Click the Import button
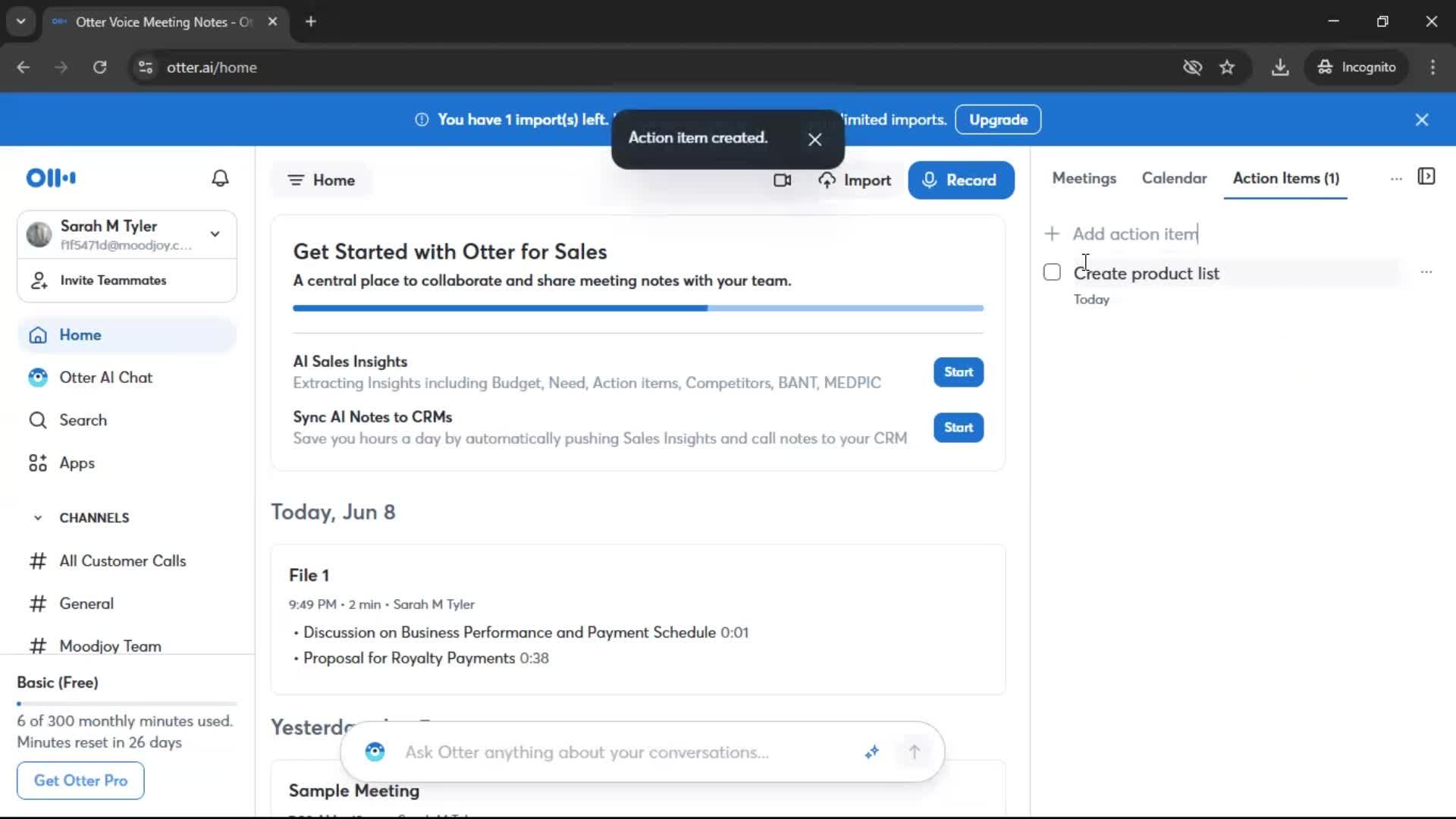This screenshot has height=819, width=1456. (855, 180)
